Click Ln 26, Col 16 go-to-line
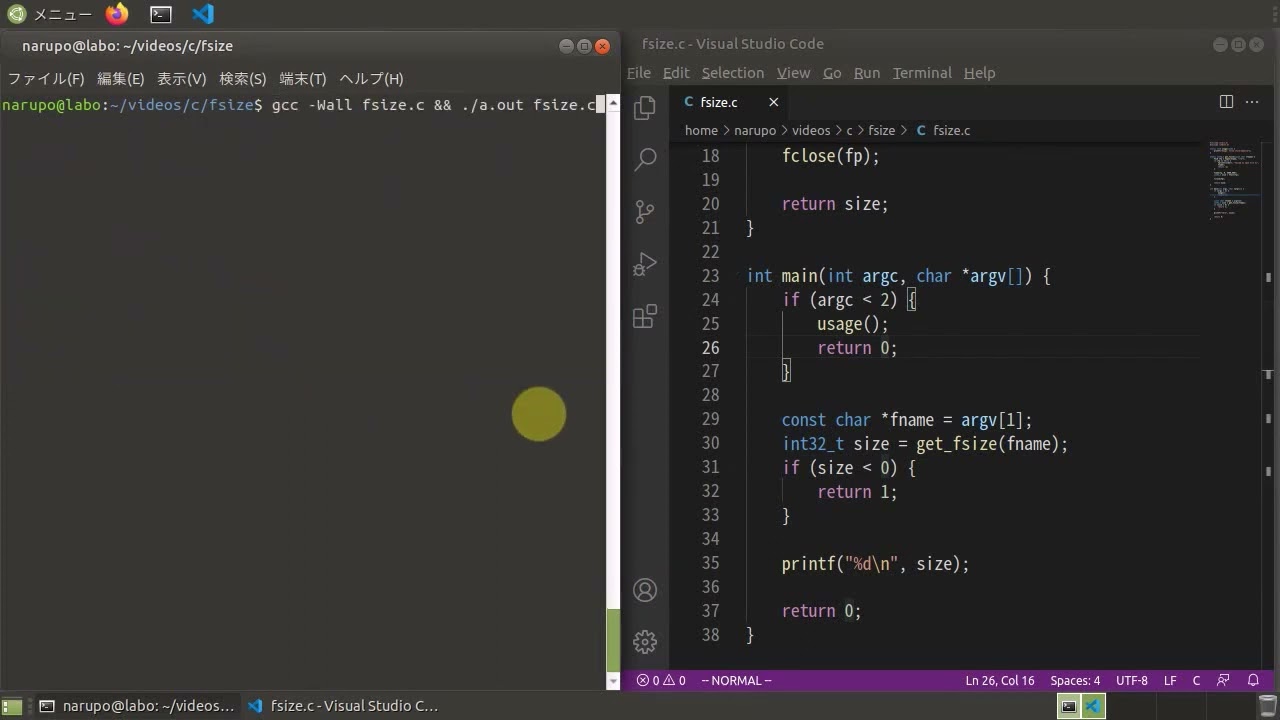Screen dimensions: 1280x720 click(1000, 680)
